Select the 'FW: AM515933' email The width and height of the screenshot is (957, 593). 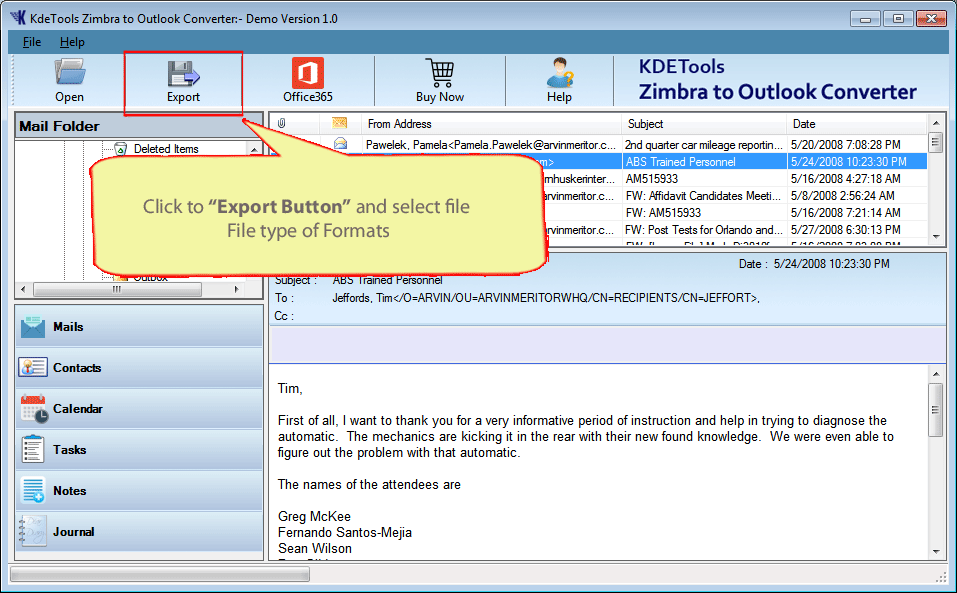pyautogui.click(x=663, y=213)
